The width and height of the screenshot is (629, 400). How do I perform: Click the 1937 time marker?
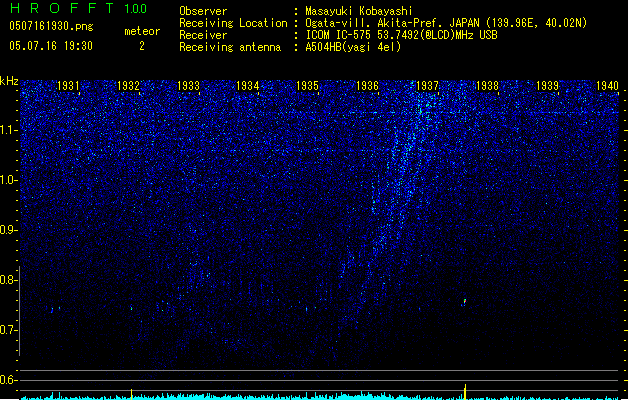point(427,86)
